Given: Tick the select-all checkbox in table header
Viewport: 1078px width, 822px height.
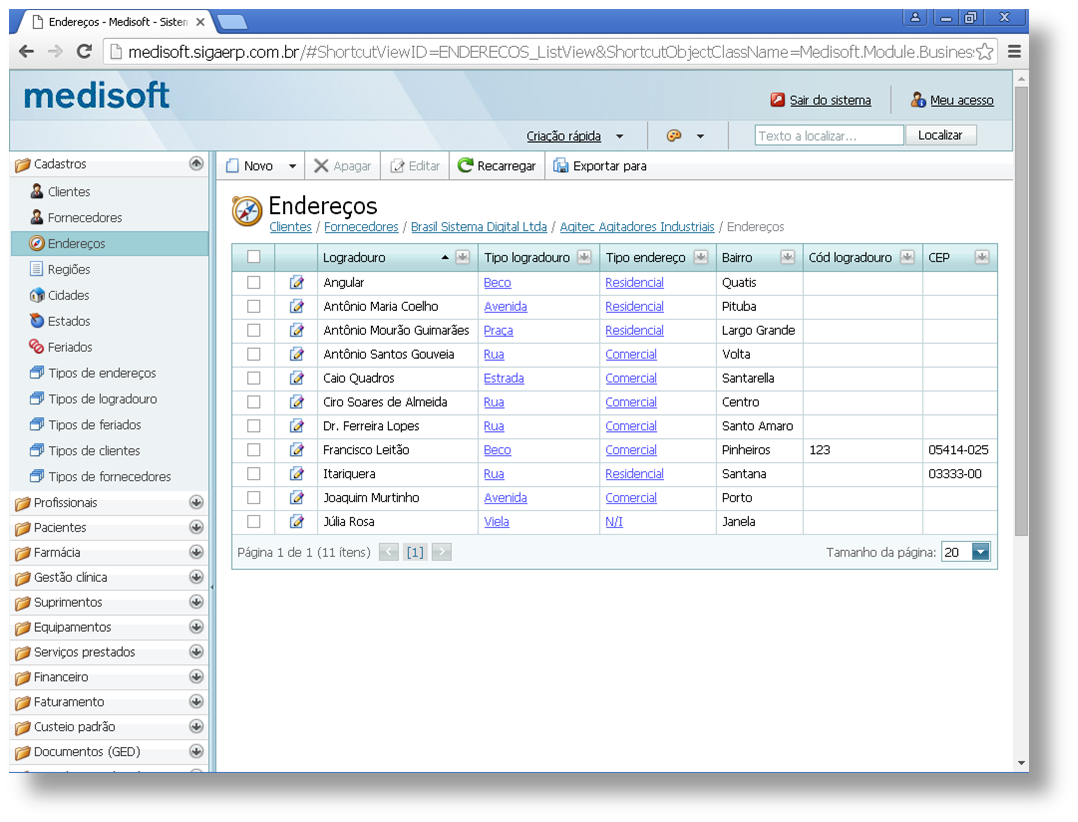Looking at the screenshot, I should point(254,257).
